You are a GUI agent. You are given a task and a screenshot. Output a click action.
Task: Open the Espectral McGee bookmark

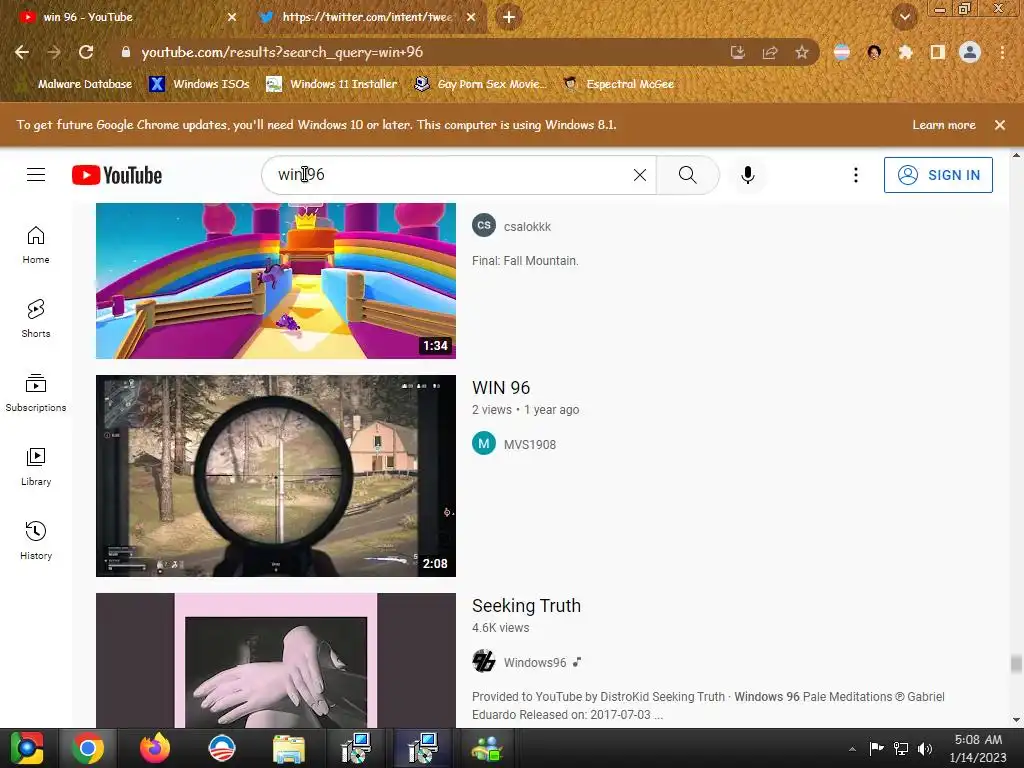click(619, 84)
